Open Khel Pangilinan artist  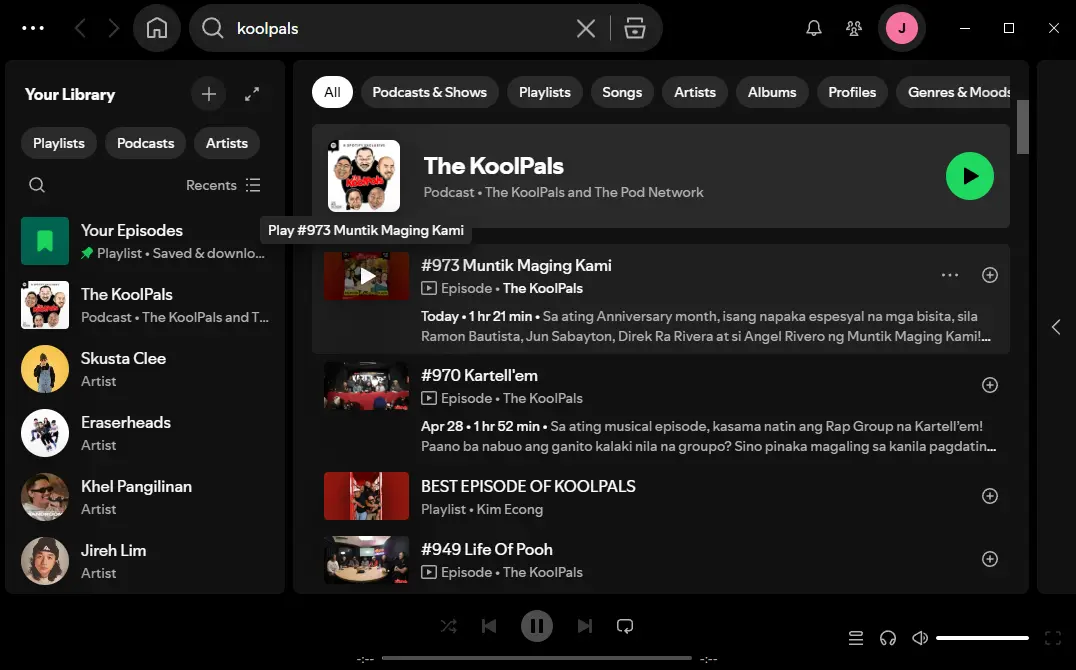coord(145,496)
